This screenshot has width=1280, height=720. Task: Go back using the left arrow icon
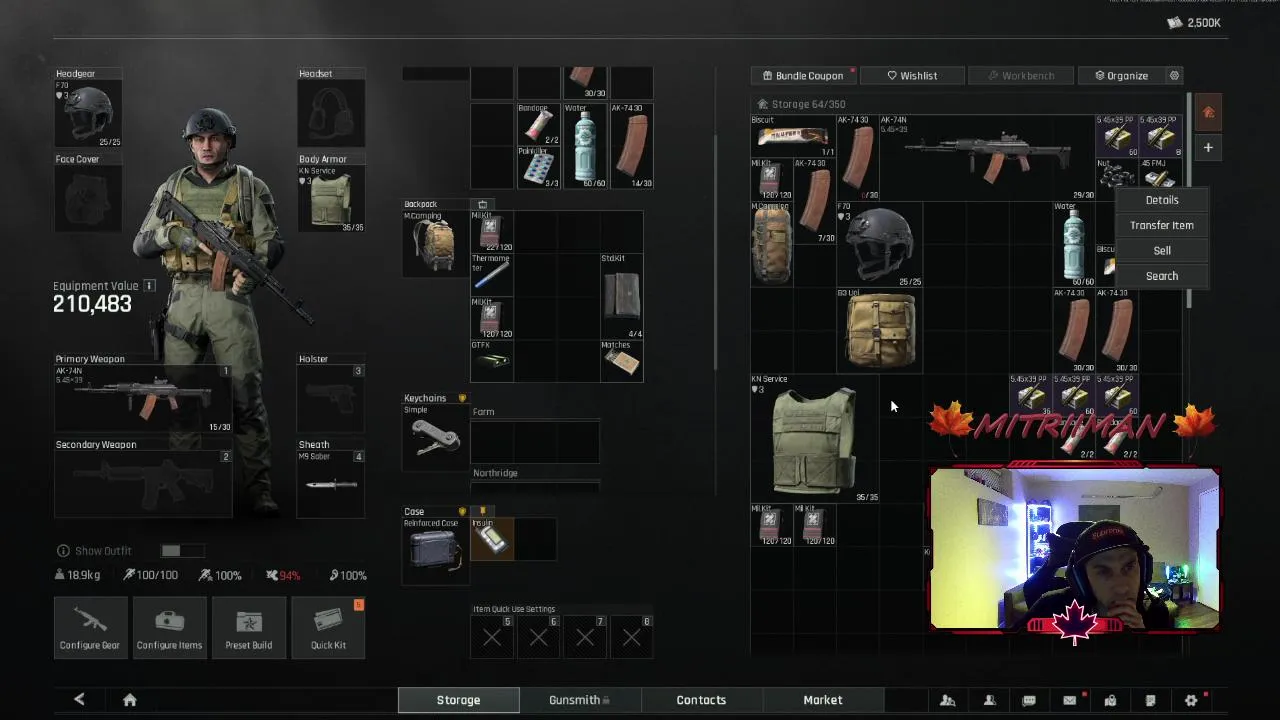pyautogui.click(x=79, y=700)
